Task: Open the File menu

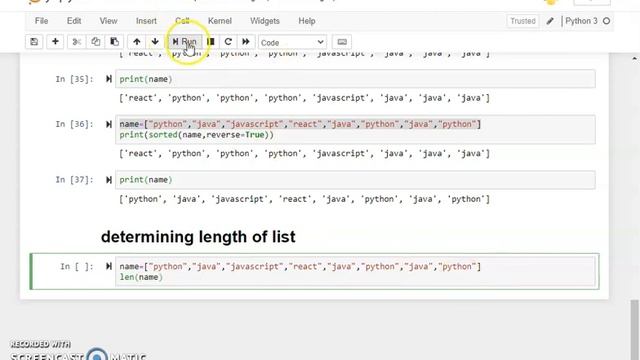Action: click(41, 21)
